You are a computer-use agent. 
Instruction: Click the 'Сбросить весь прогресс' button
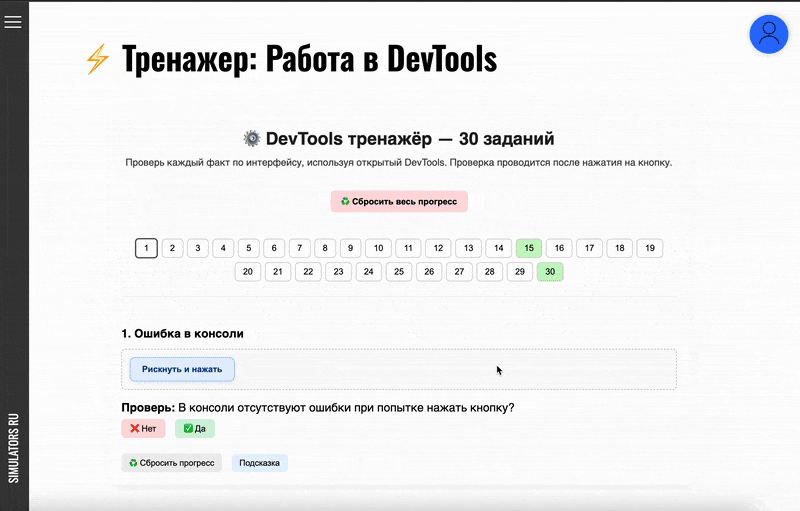399,201
